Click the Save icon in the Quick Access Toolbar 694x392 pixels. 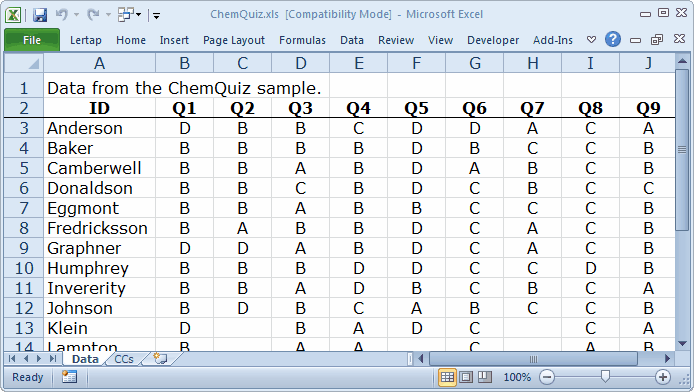point(40,15)
